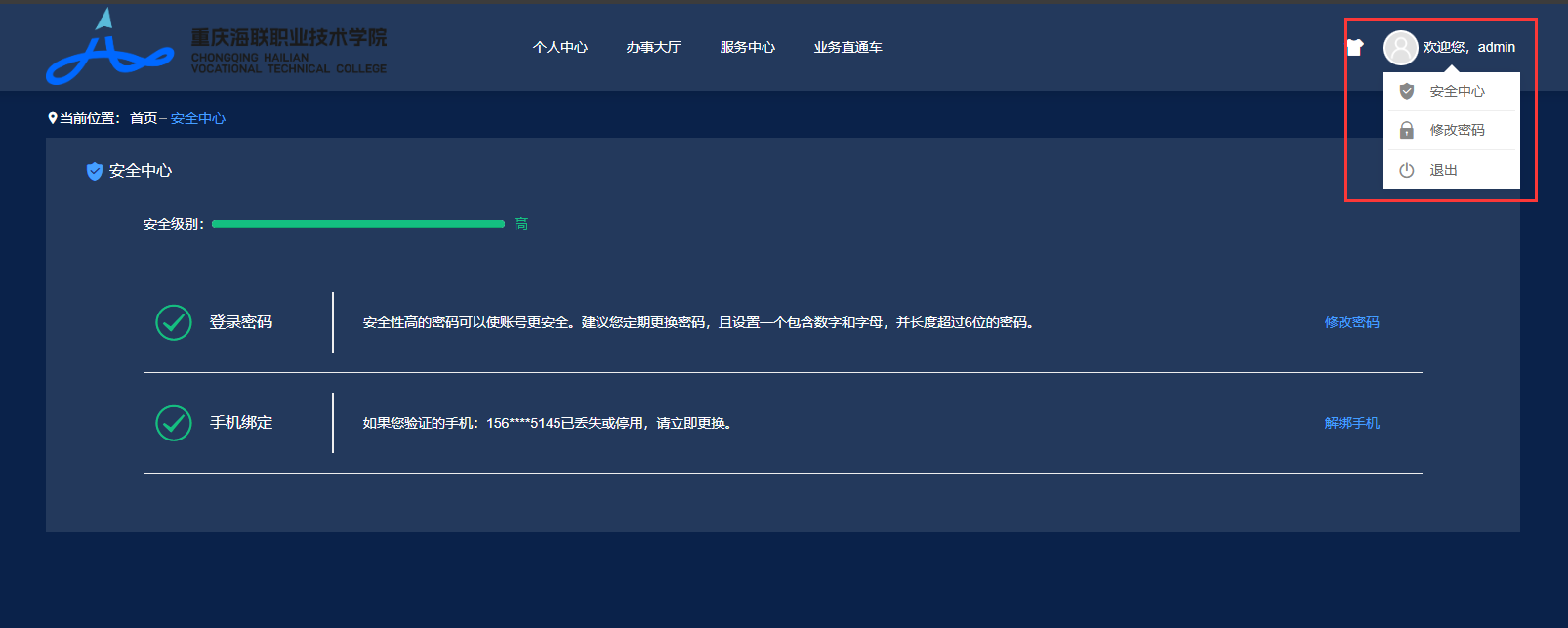Click the blue 安全中心 breadcrumb link

click(198, 118)
